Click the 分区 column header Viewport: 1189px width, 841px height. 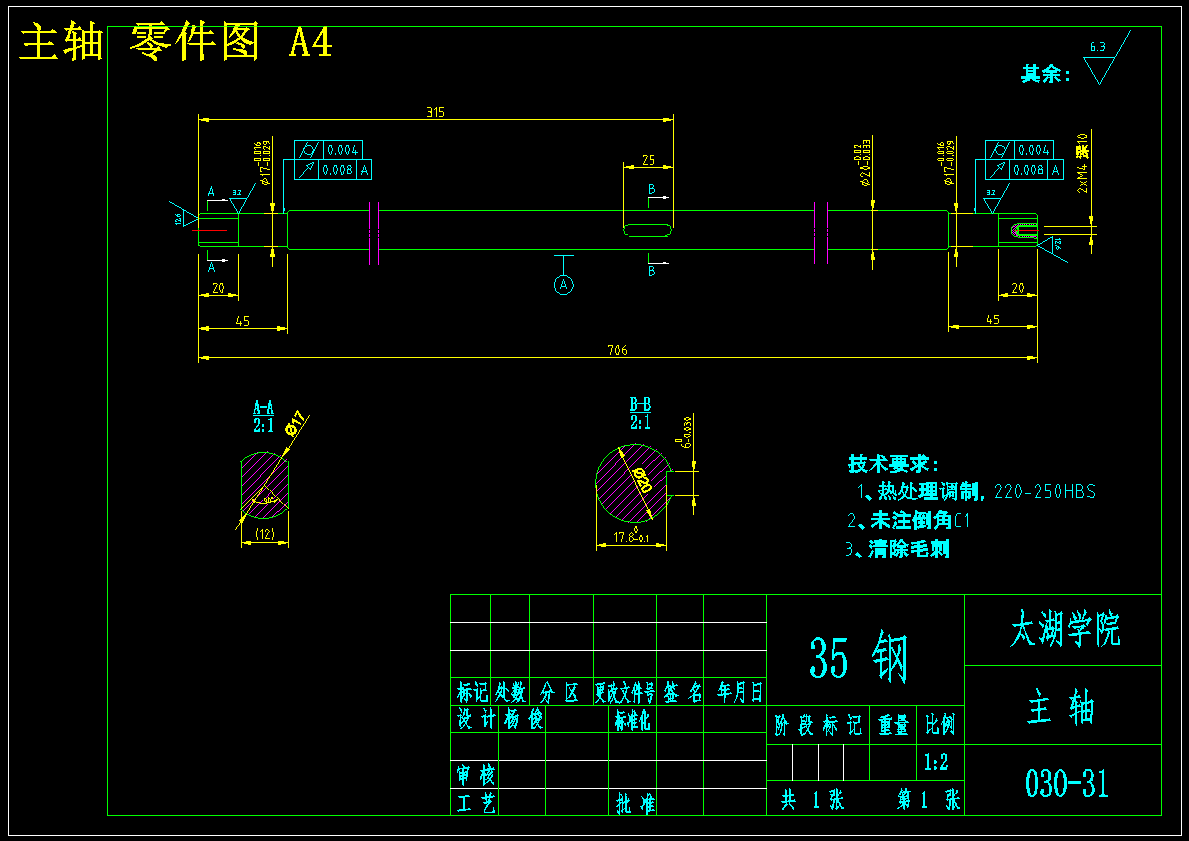560,692
